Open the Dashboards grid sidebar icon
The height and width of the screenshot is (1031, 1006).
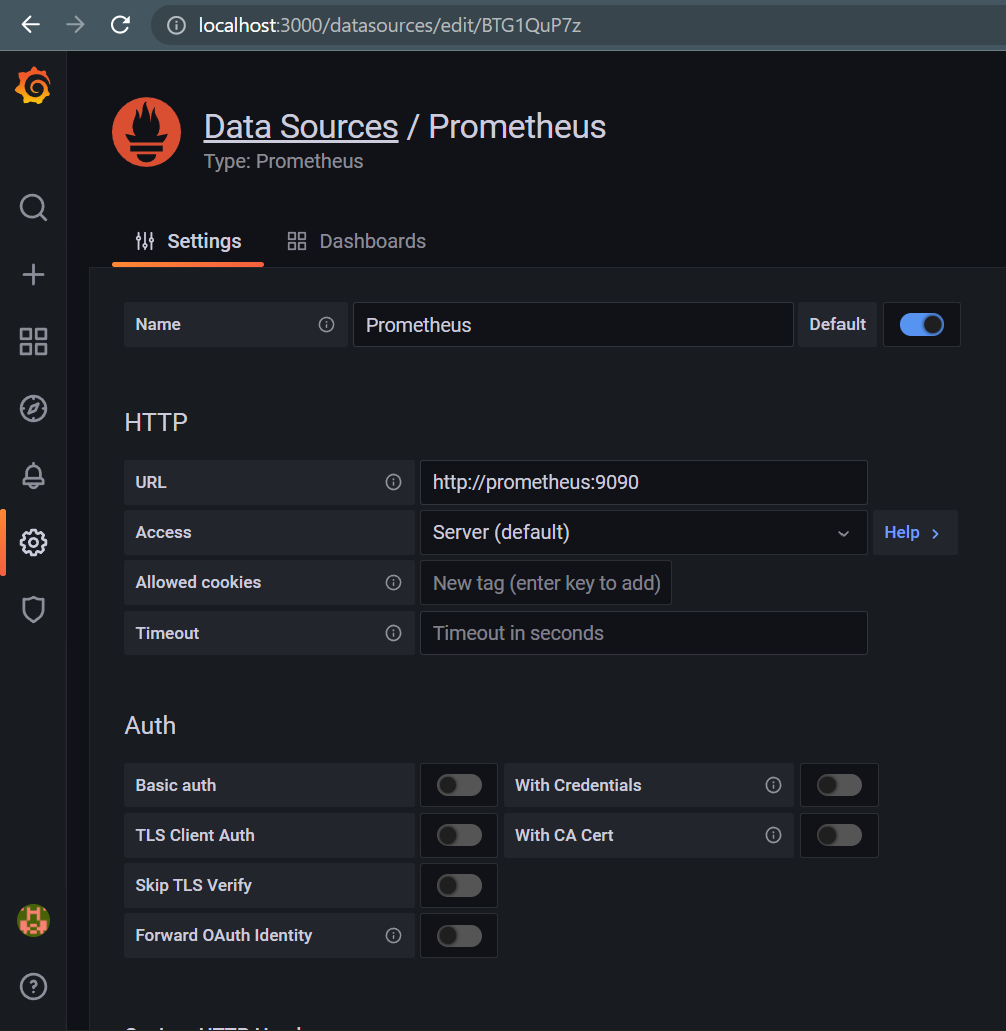coord(33,342)
